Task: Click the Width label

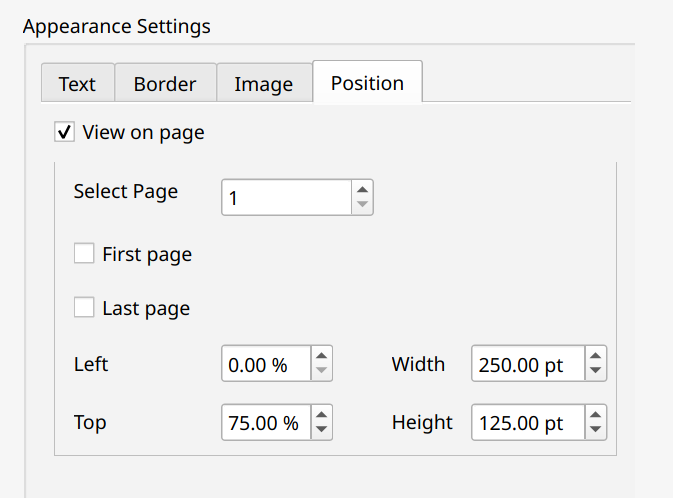Action: (x=418, y=364)
